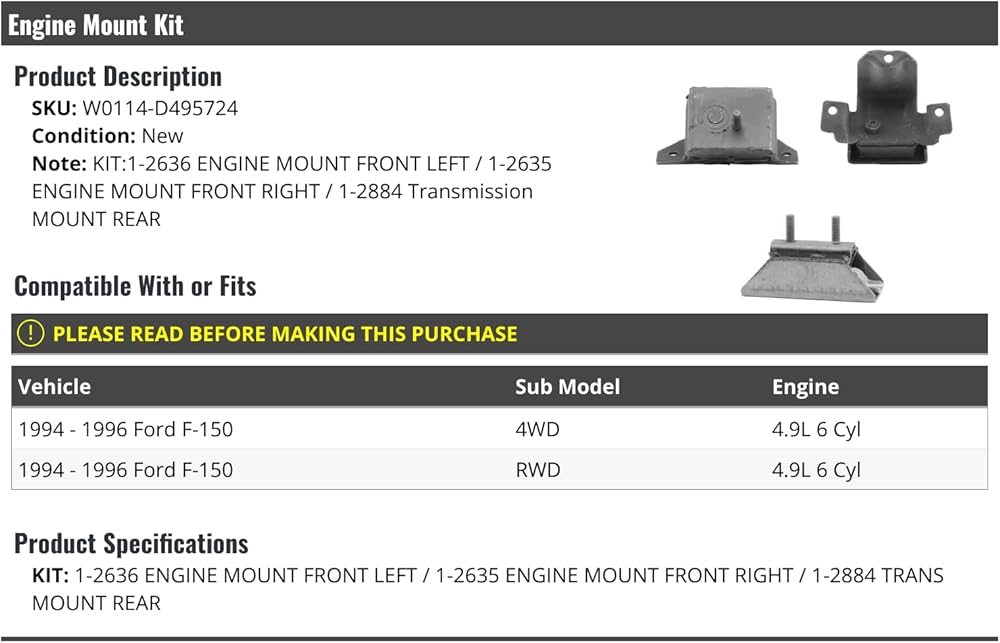Click the 'Product Specifications' heading
The height and width of the screenshot is (643, 1000).
tap(131, 544)
